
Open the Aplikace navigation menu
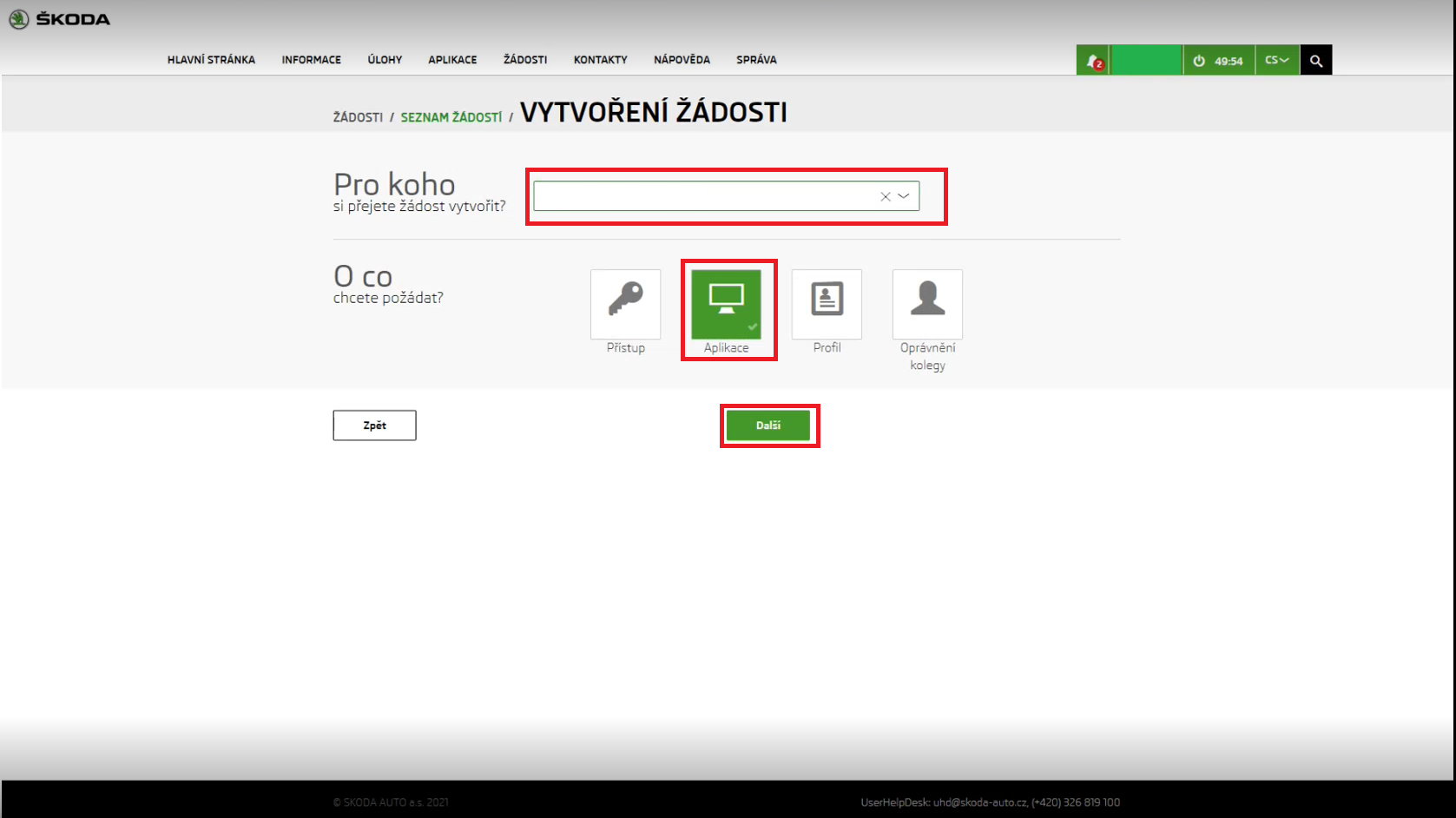[x=452, y=60]
